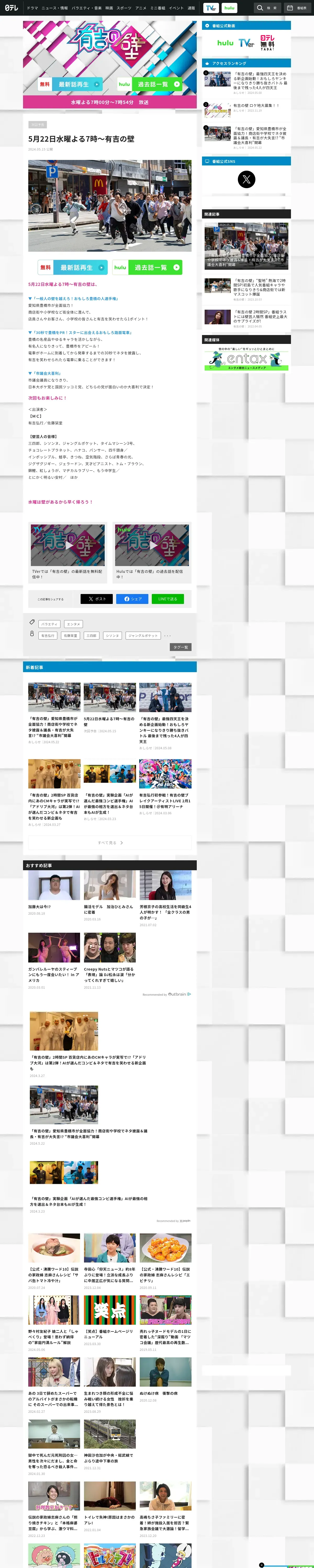Screen dimensions: 314x1568
Task: Click the Outbrain recommended-by logo
Action: tap(179, 994)
